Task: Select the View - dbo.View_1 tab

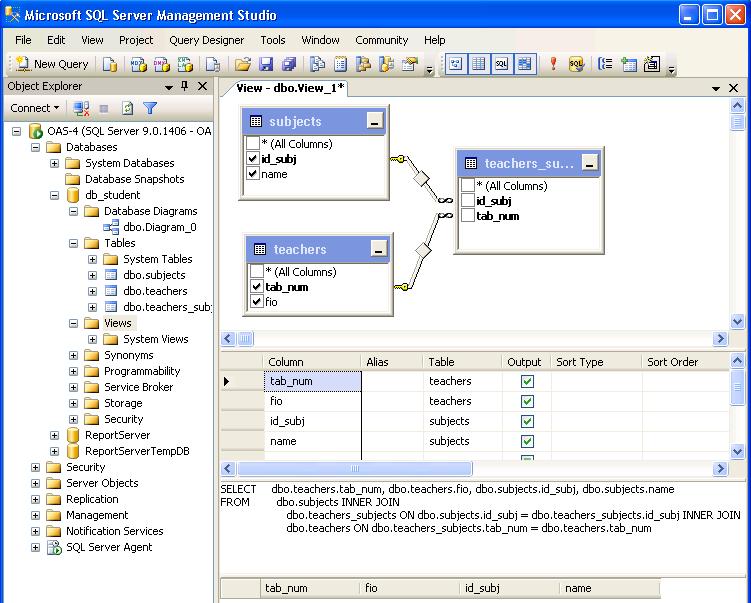Action: (x=290, y=88)
